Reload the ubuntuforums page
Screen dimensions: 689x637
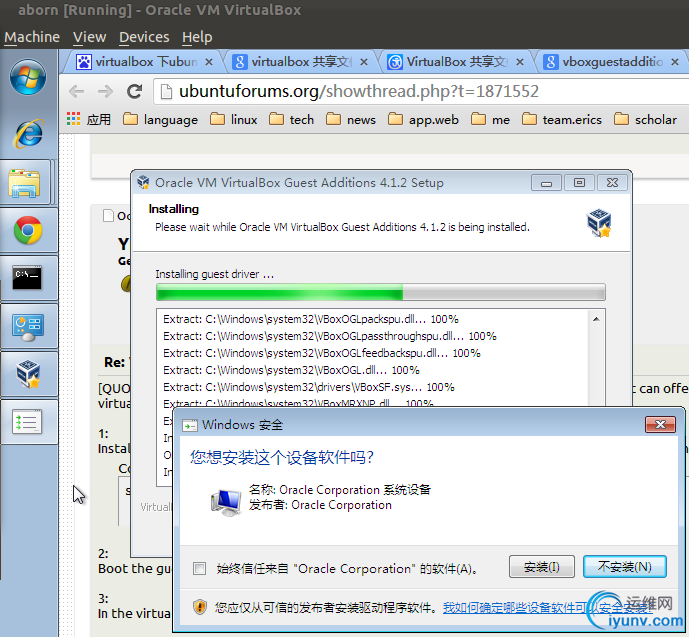pyautogui.click(x=134, y=91)
